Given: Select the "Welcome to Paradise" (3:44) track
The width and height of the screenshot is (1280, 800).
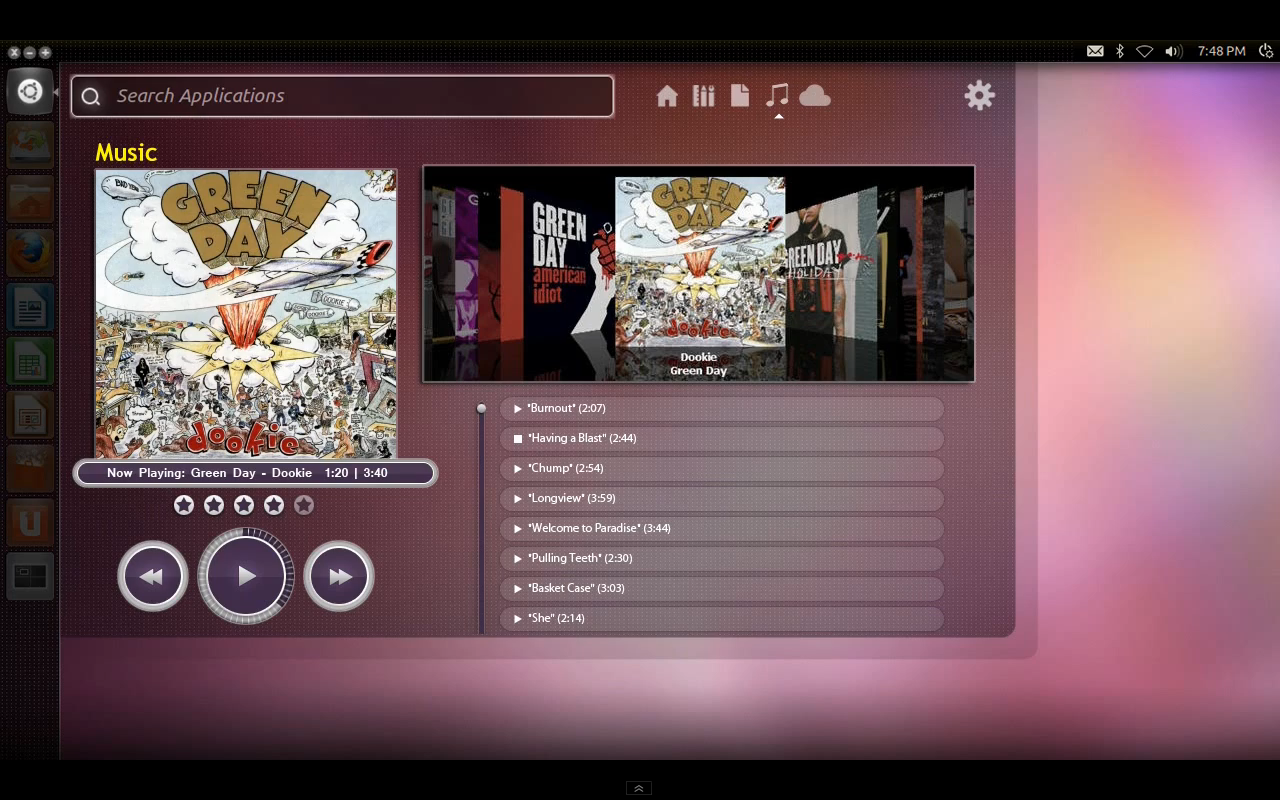Looking at the screenshot, I should click(722, 528).
